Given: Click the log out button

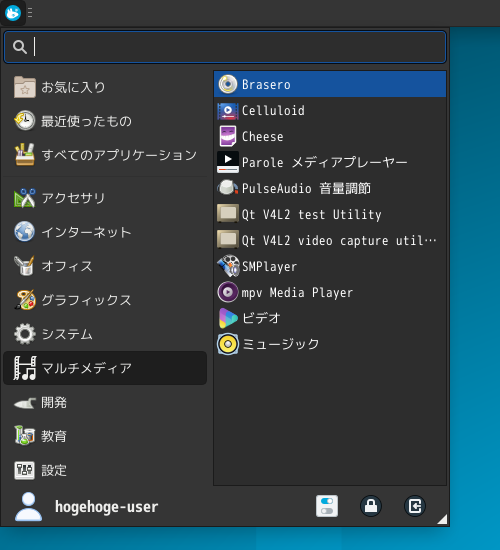Looking at the screenshot, I should pos(415,506).
